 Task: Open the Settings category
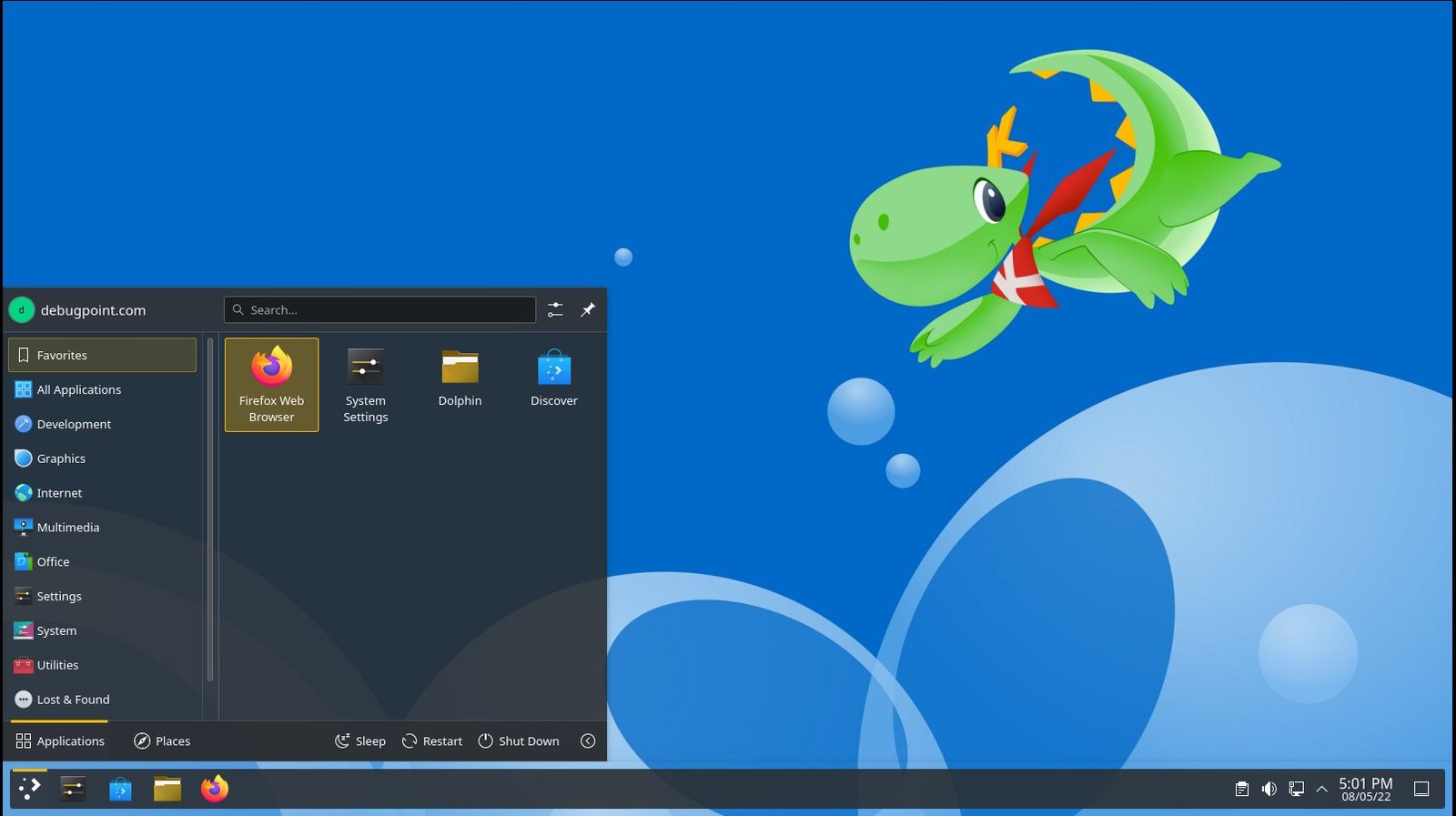[102, 597]
